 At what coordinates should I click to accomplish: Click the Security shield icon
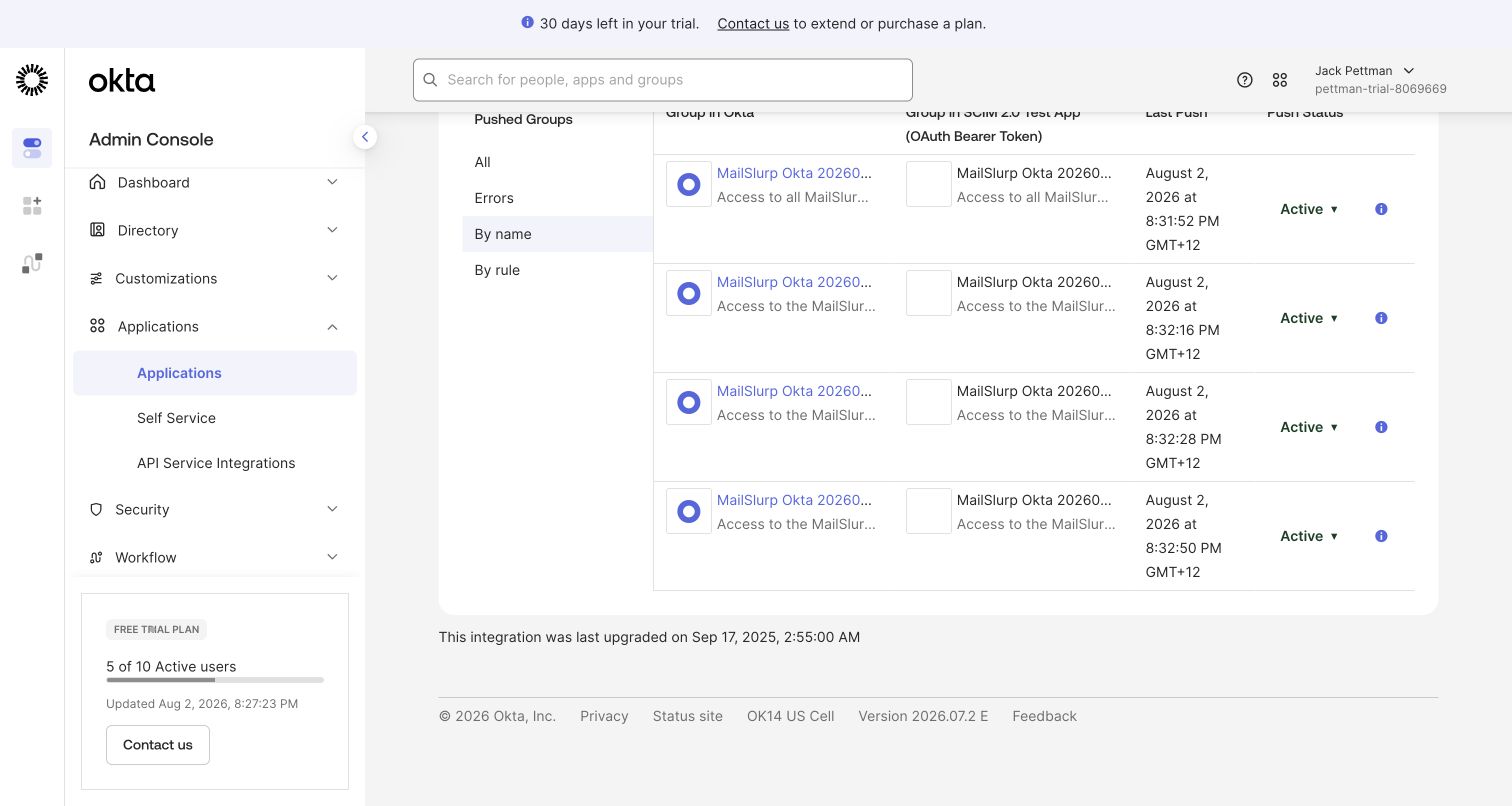tap(96, 509)
